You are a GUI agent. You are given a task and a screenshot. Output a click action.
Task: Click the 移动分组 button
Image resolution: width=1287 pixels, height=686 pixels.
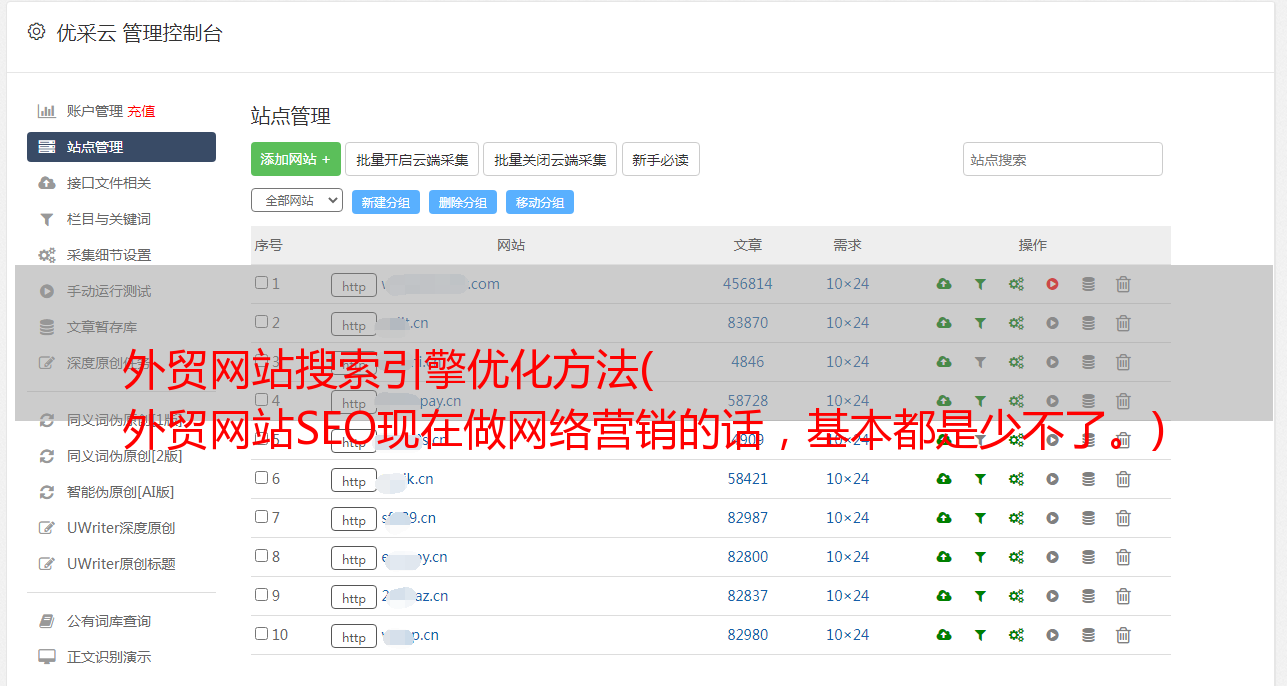point(540,202)
